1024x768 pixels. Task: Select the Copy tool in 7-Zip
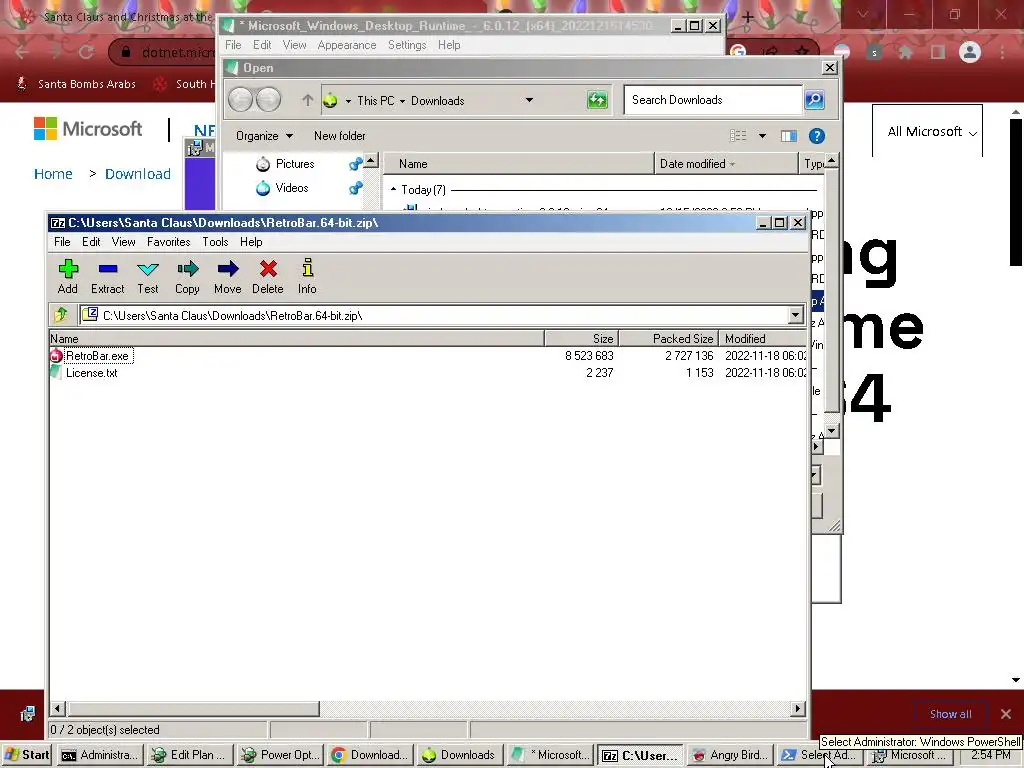point(187,276)
